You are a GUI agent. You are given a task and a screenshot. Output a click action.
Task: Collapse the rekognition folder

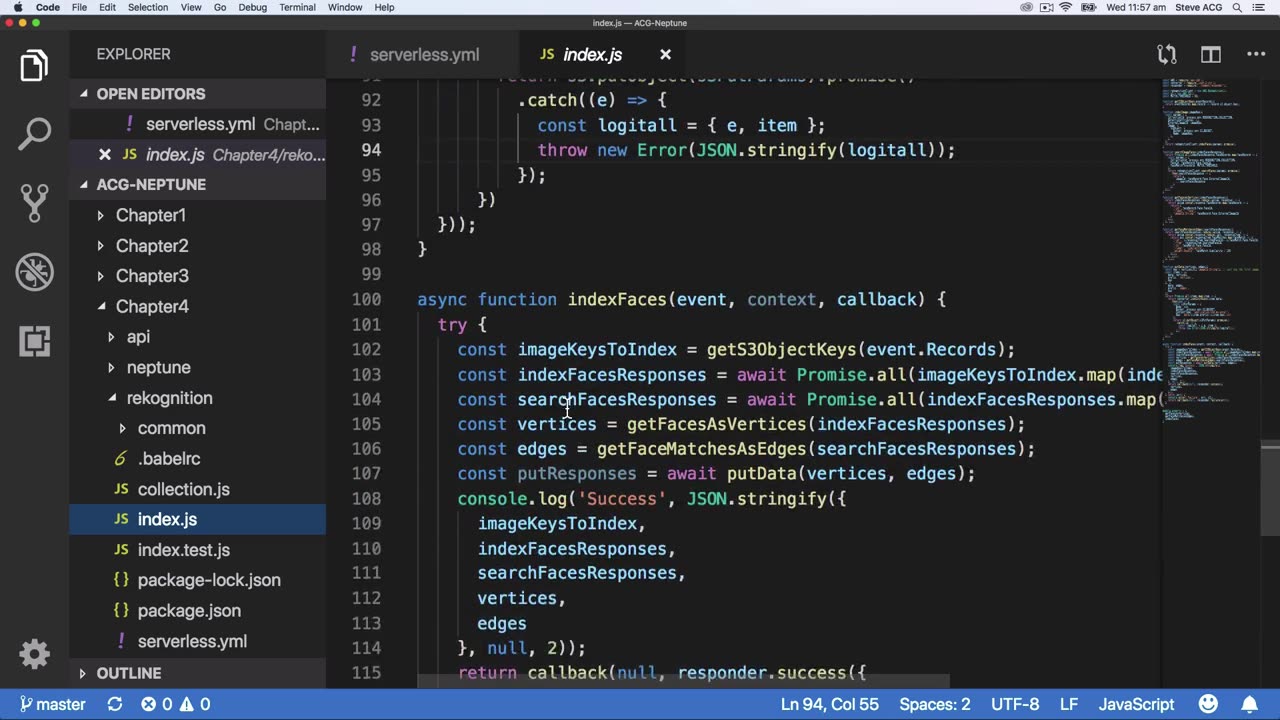click(168, 398)
